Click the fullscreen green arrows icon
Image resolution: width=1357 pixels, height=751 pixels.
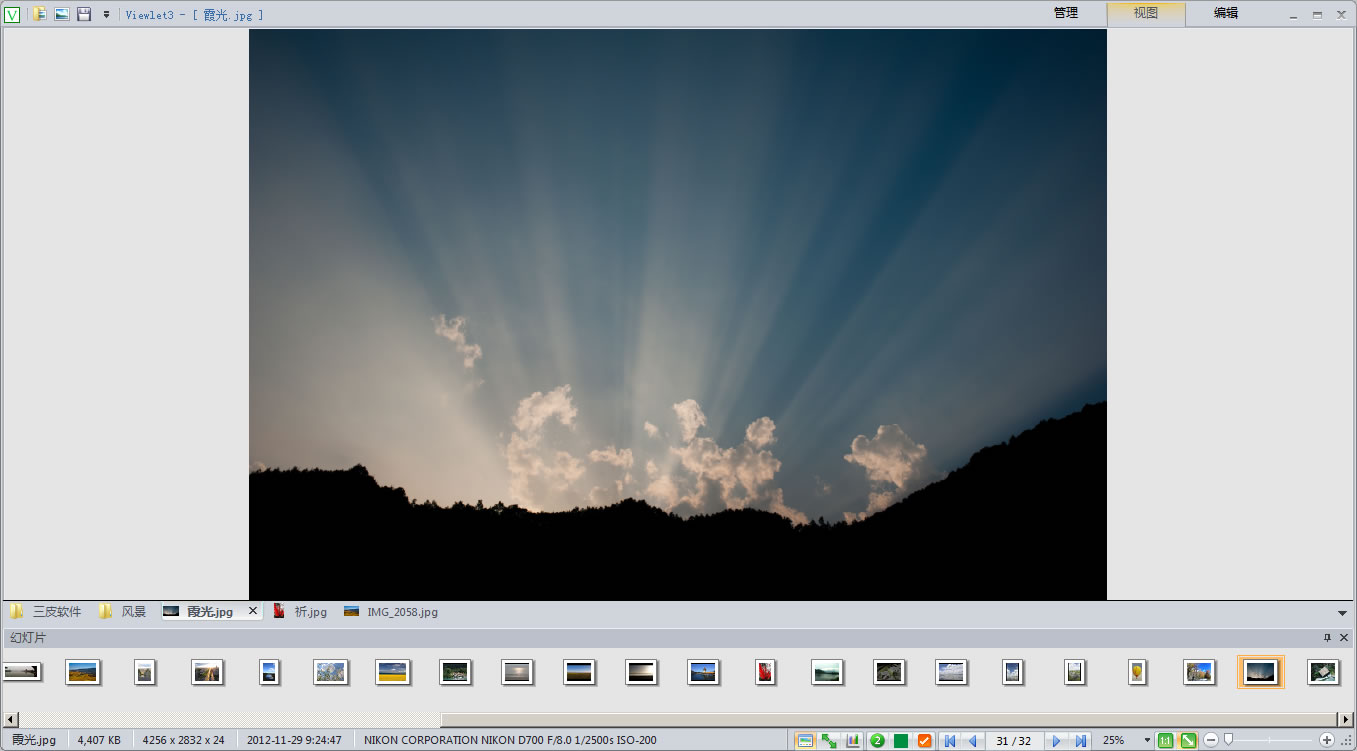click(x=829, y=741)
